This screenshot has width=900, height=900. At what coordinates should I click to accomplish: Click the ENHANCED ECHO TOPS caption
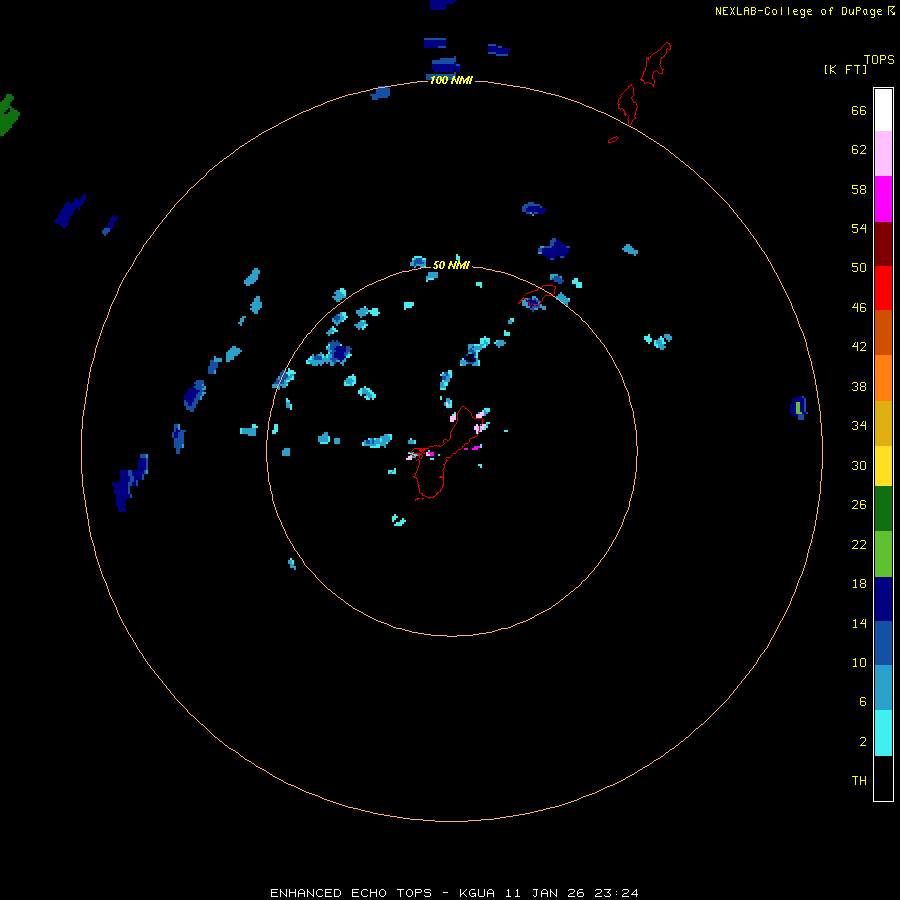tap(351, 893)
